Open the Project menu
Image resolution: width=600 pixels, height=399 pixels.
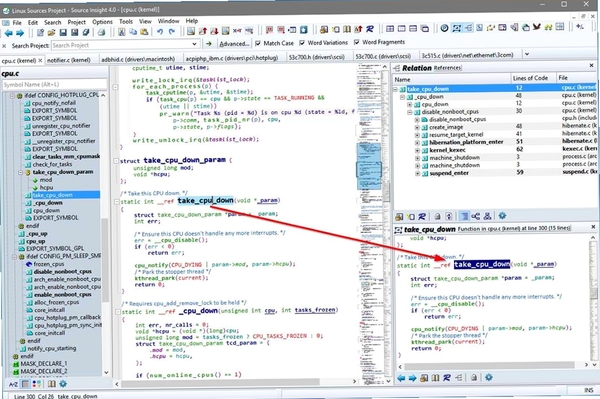click(77, 22)
